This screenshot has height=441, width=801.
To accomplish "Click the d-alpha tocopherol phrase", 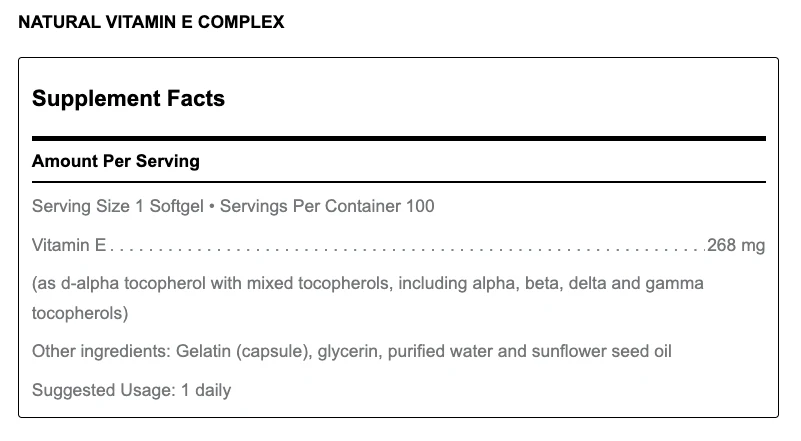I will (x=133, y=284).
